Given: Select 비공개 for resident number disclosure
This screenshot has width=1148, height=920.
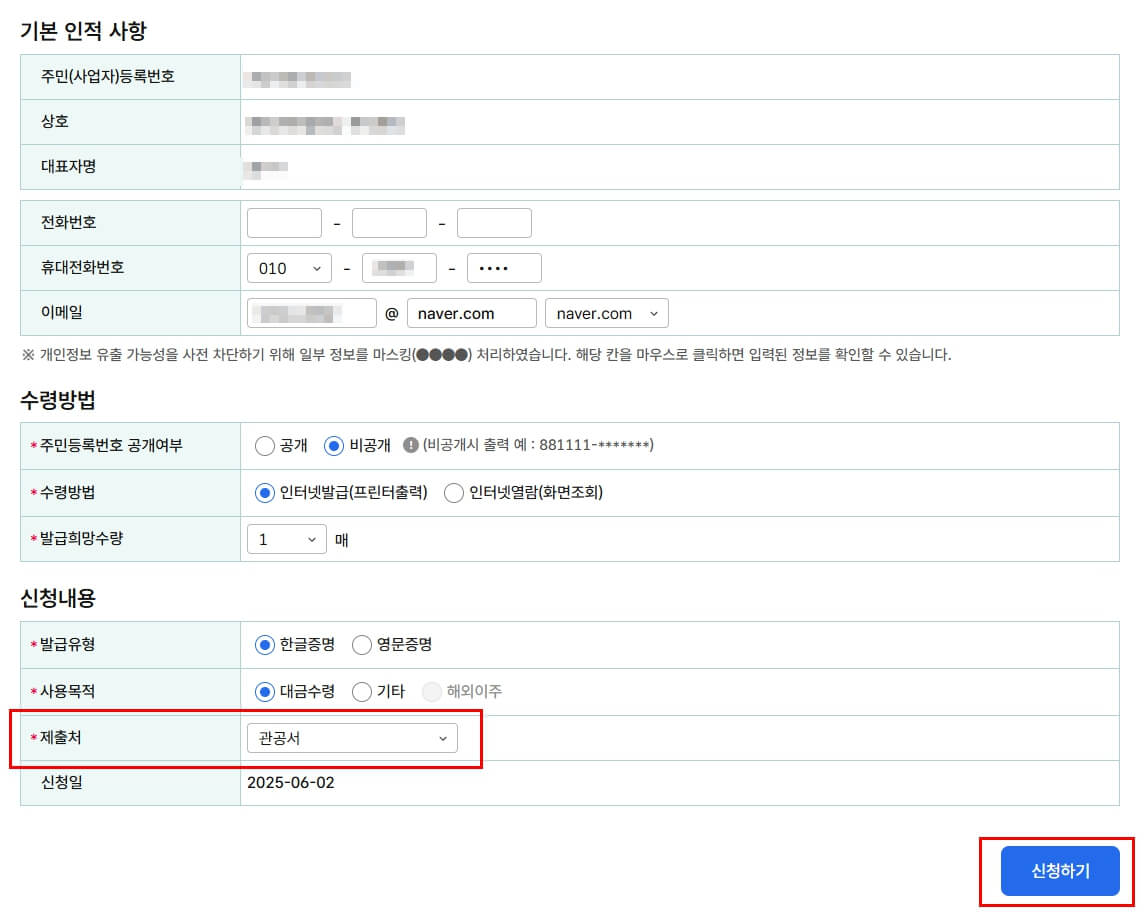Looking at the screenshot, I should [332, 446].
